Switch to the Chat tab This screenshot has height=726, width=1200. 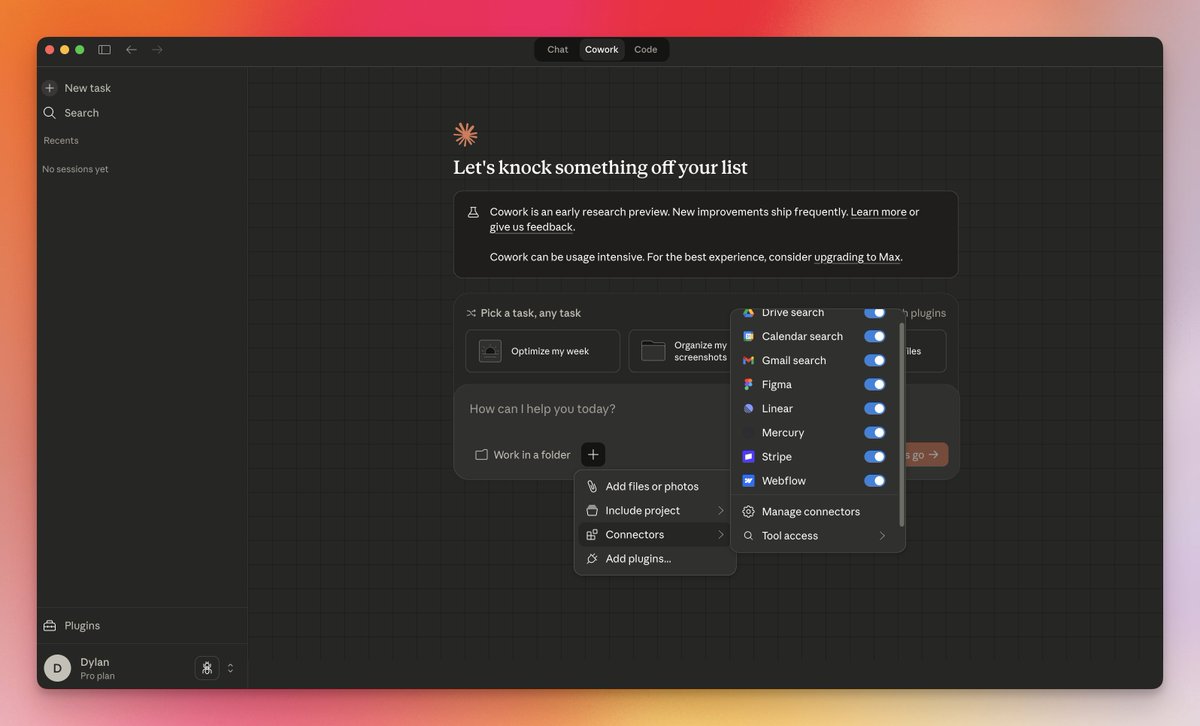point(558,50)
